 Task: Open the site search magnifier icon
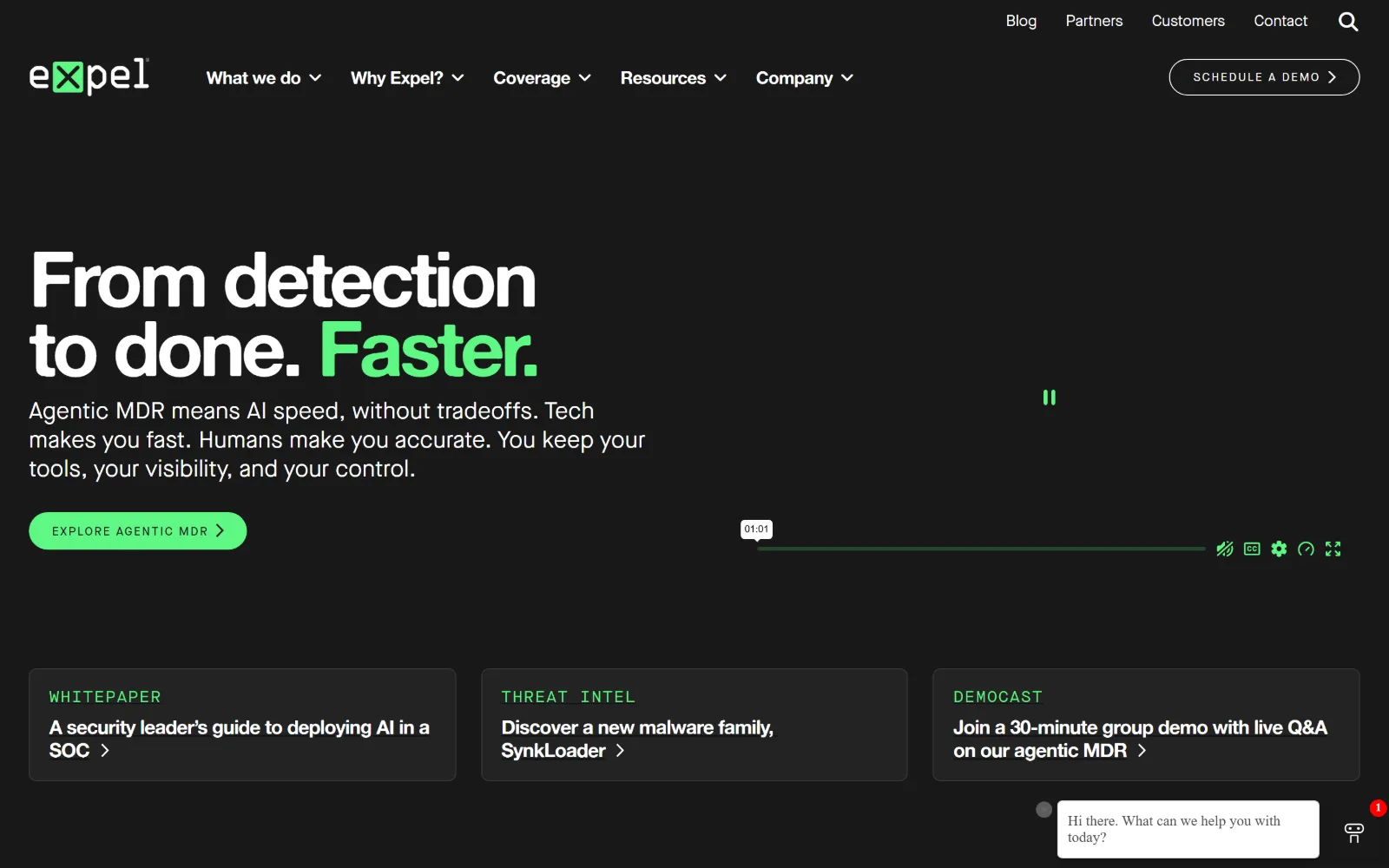point(1348,22)
